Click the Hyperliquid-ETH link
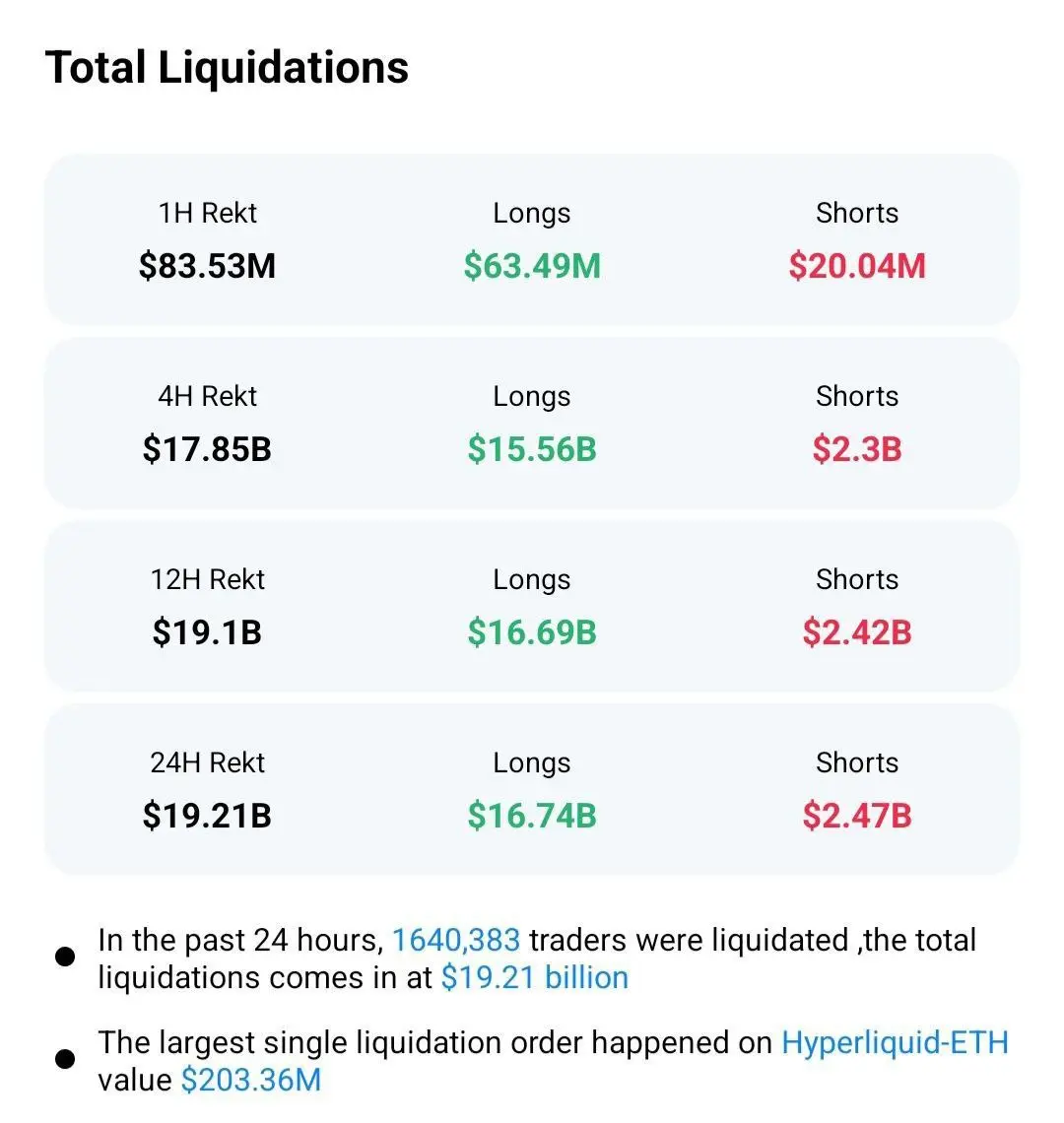 895,1042
